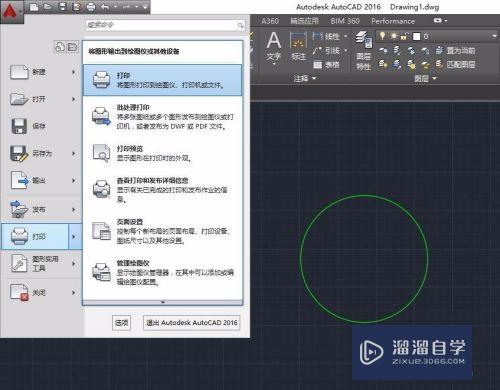Open the Redo history dropdown arrow

tap(137, 7)
